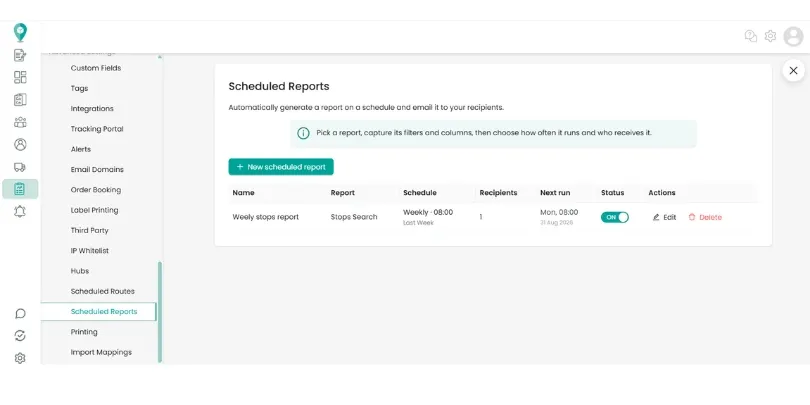
Task: Open the help chat icon in top bar
Action: click(x=751, y=36)
